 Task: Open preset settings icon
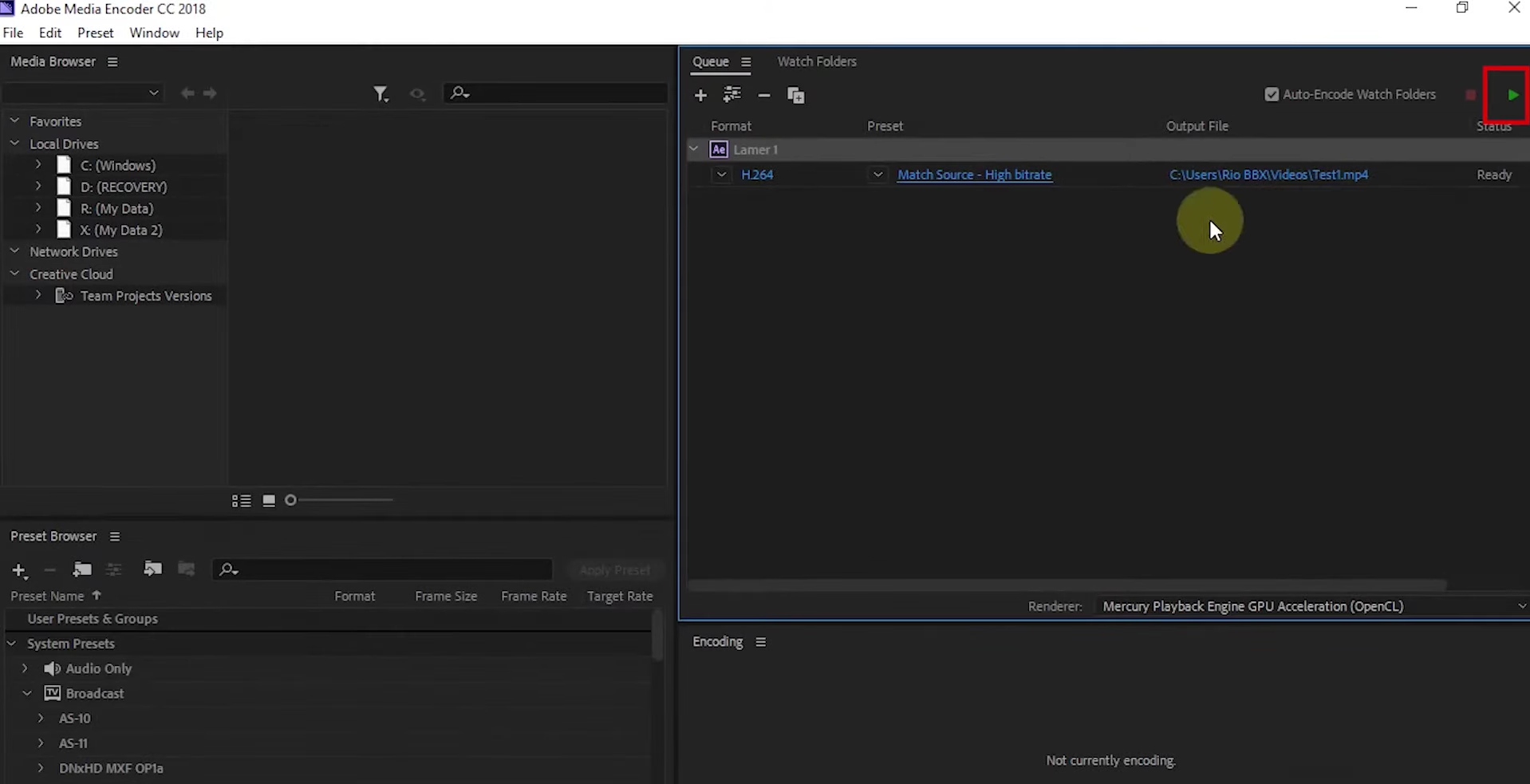[x=114, y=569]
